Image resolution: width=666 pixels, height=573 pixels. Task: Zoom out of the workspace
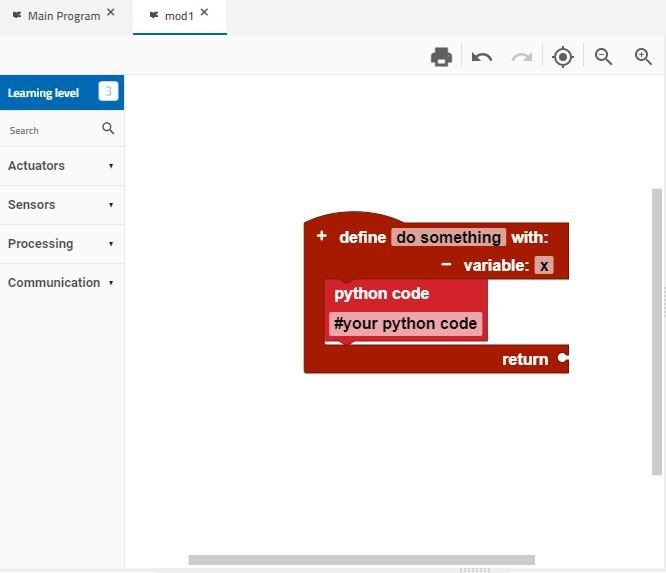[603, 57]
